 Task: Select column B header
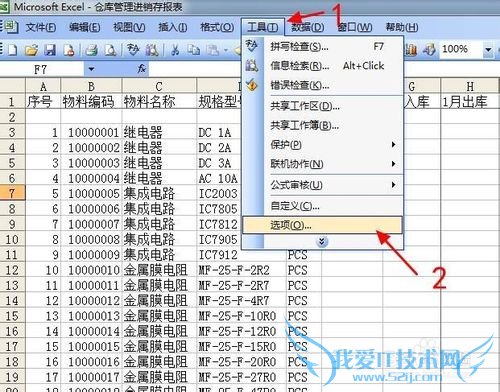click(91, 87)
